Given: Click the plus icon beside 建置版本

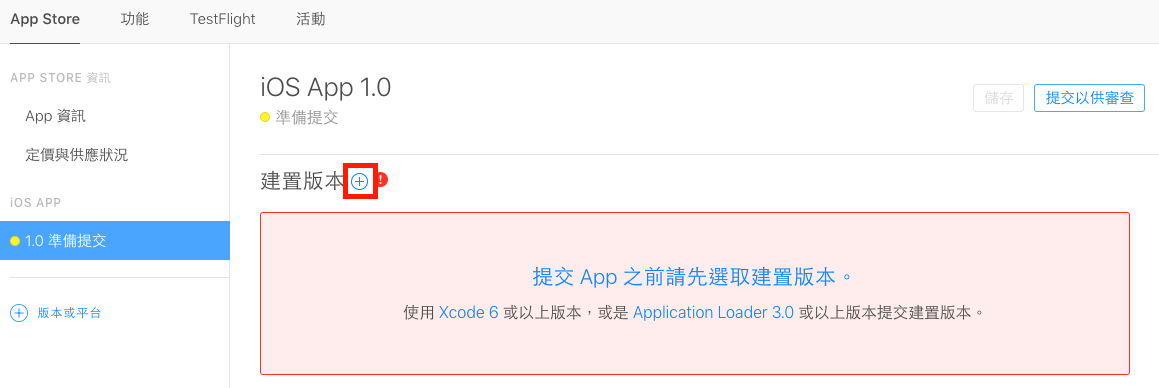Looking at the screenshot, I should tap(359, 181).
